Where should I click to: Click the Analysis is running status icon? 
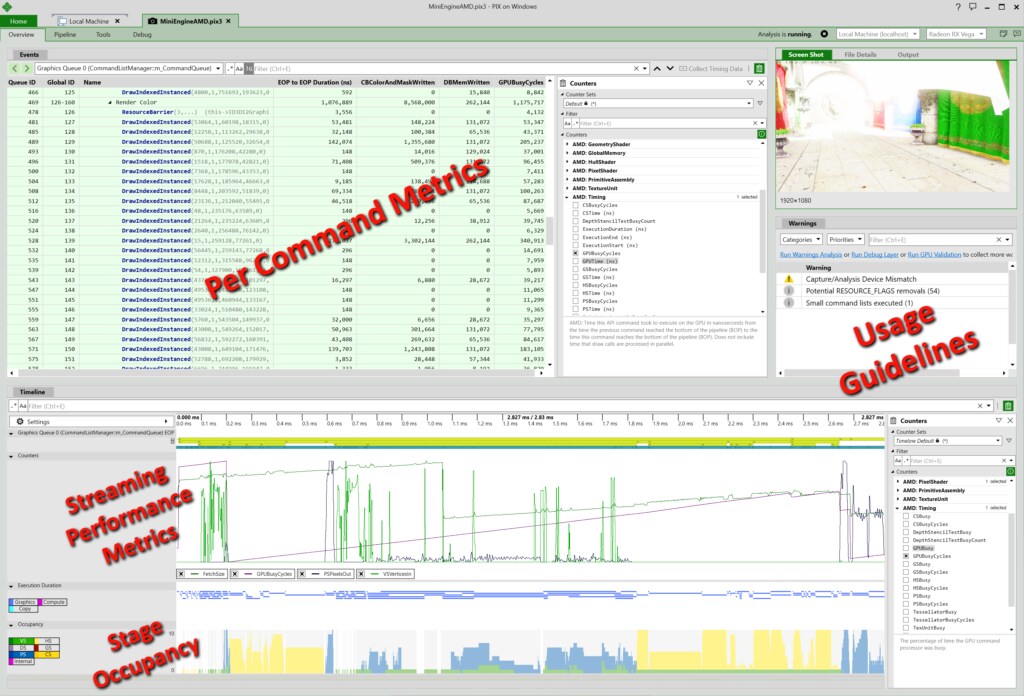tap(824, 33)
